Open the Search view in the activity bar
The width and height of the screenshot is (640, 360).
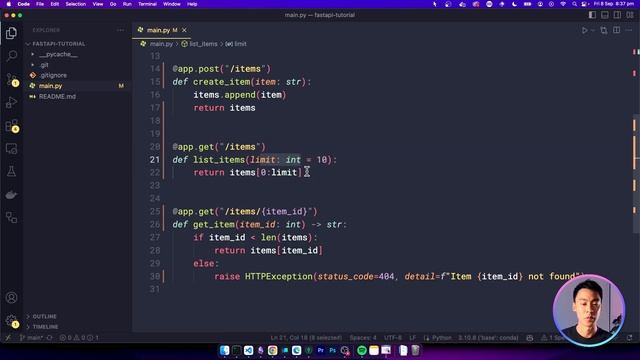click(11, 56)
